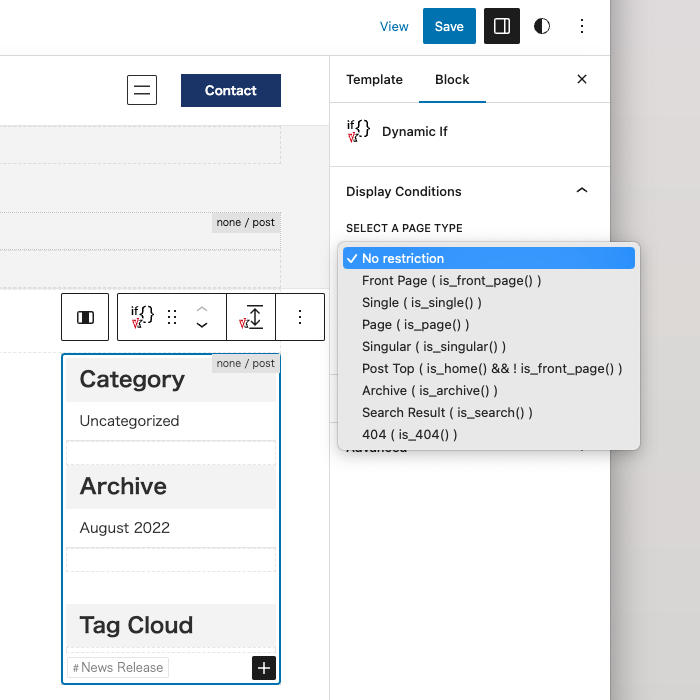The image size is (700, 700).
Task: Collapse the Display Conditions section
Action: [x=582, y=191]
